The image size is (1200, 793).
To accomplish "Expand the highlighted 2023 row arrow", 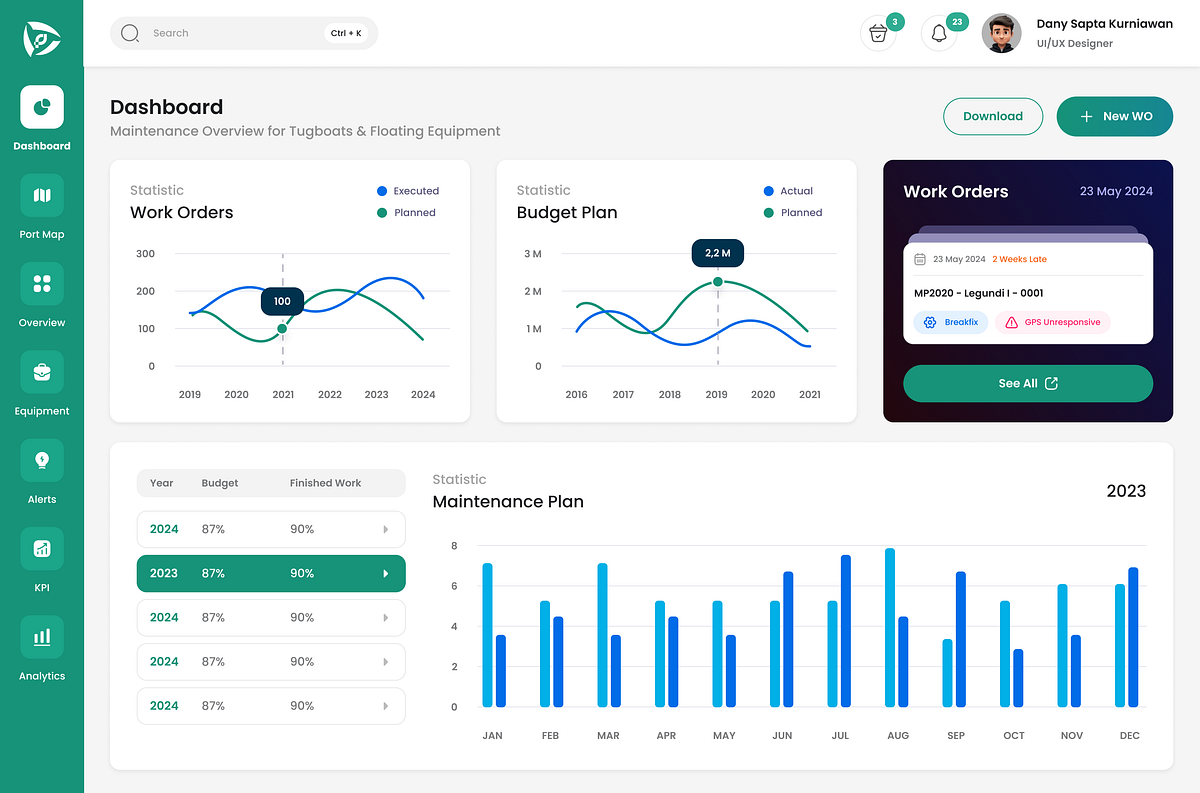I will tap(386, 574).
